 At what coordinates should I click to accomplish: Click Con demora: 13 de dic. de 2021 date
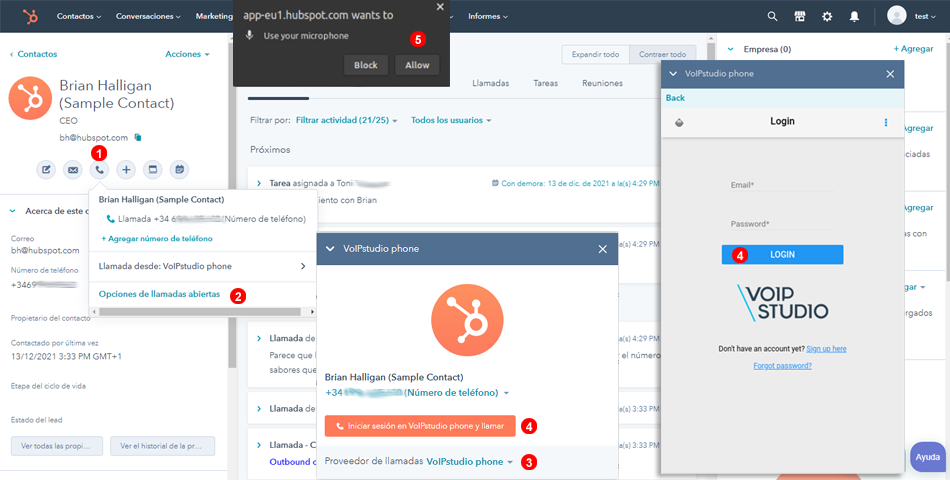point(576,183)
